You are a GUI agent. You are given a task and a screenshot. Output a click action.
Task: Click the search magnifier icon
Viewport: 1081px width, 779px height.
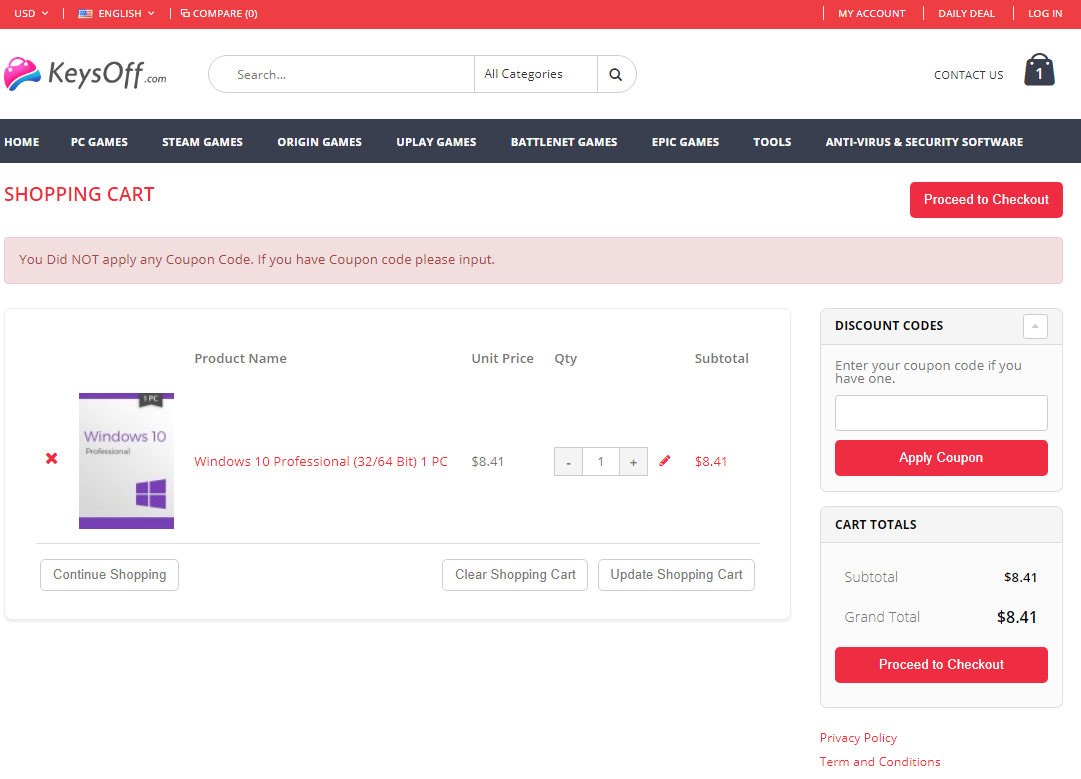click(616, 74)
